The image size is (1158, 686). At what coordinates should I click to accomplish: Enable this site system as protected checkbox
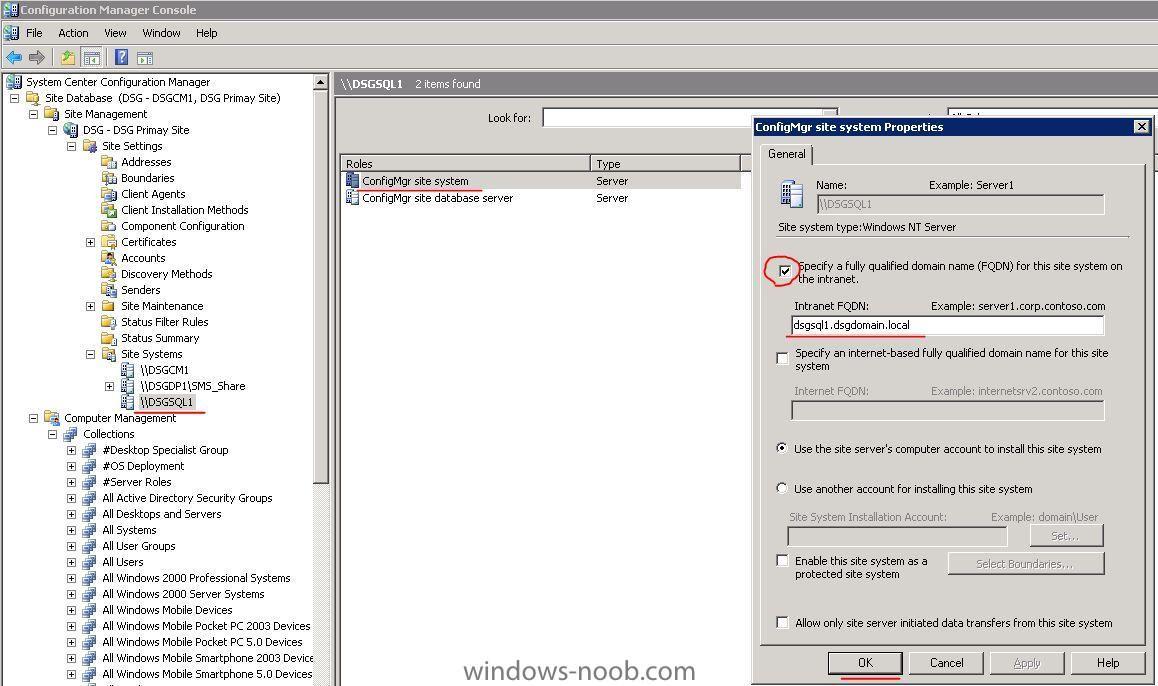(x=782, y=560)
